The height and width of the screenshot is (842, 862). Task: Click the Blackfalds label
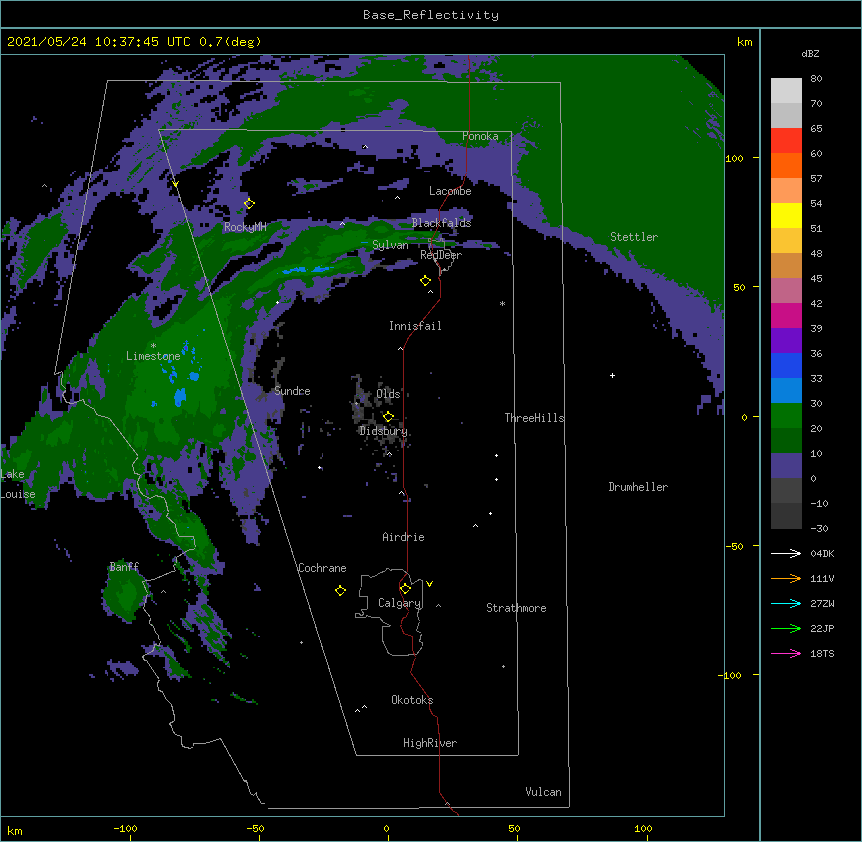pyautogui.click(x=441, y=223)
